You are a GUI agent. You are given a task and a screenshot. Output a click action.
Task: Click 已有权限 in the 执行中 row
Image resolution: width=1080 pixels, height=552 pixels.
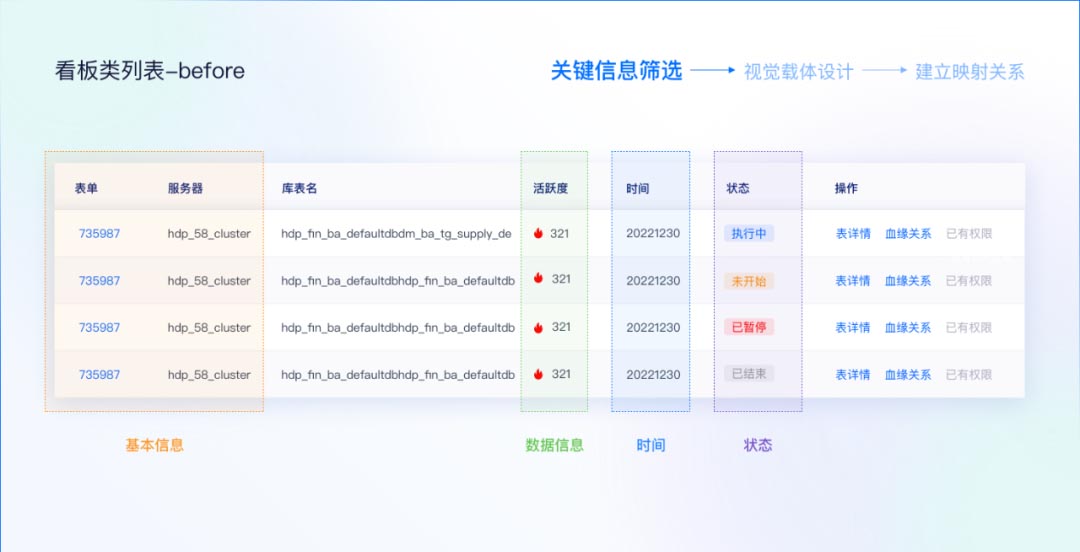click(x=968, y=234)
